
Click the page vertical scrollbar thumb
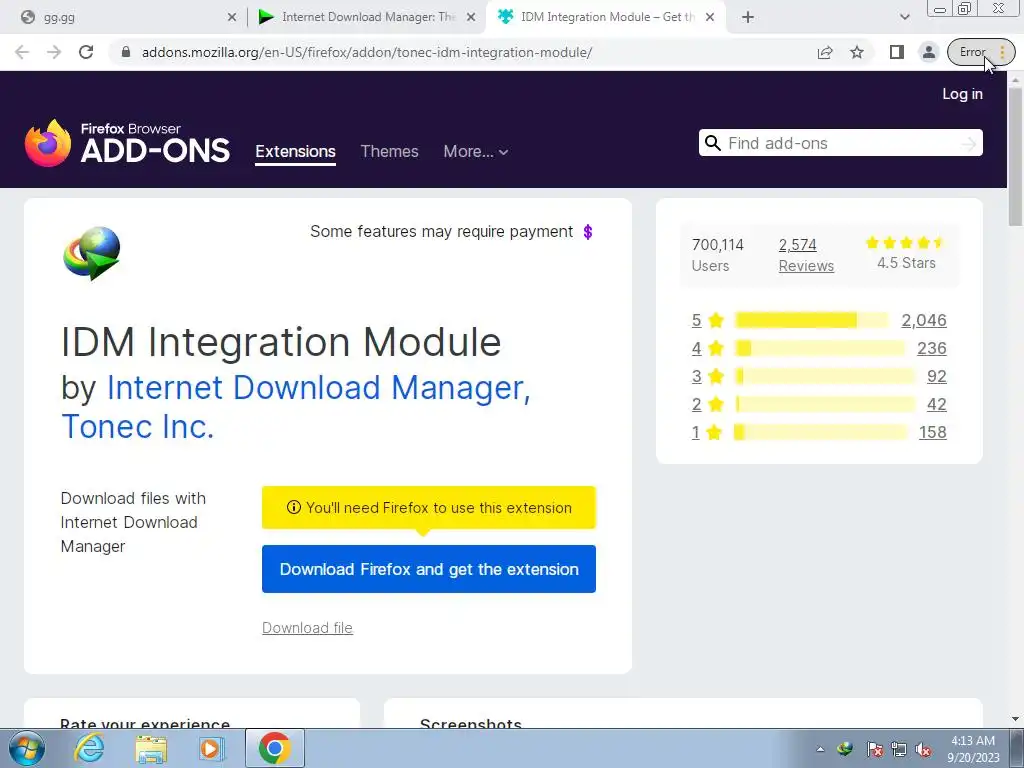click(1016, 157)
